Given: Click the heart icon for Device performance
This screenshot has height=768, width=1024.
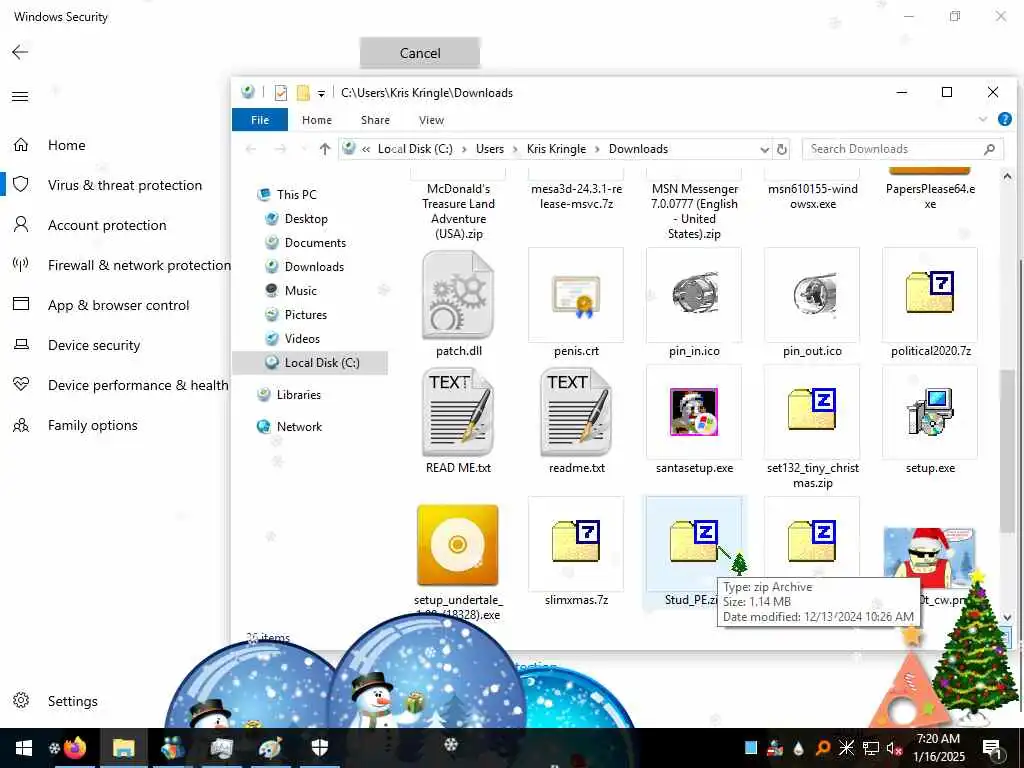Looking at the screenshot, I should (x=21, y=385).
